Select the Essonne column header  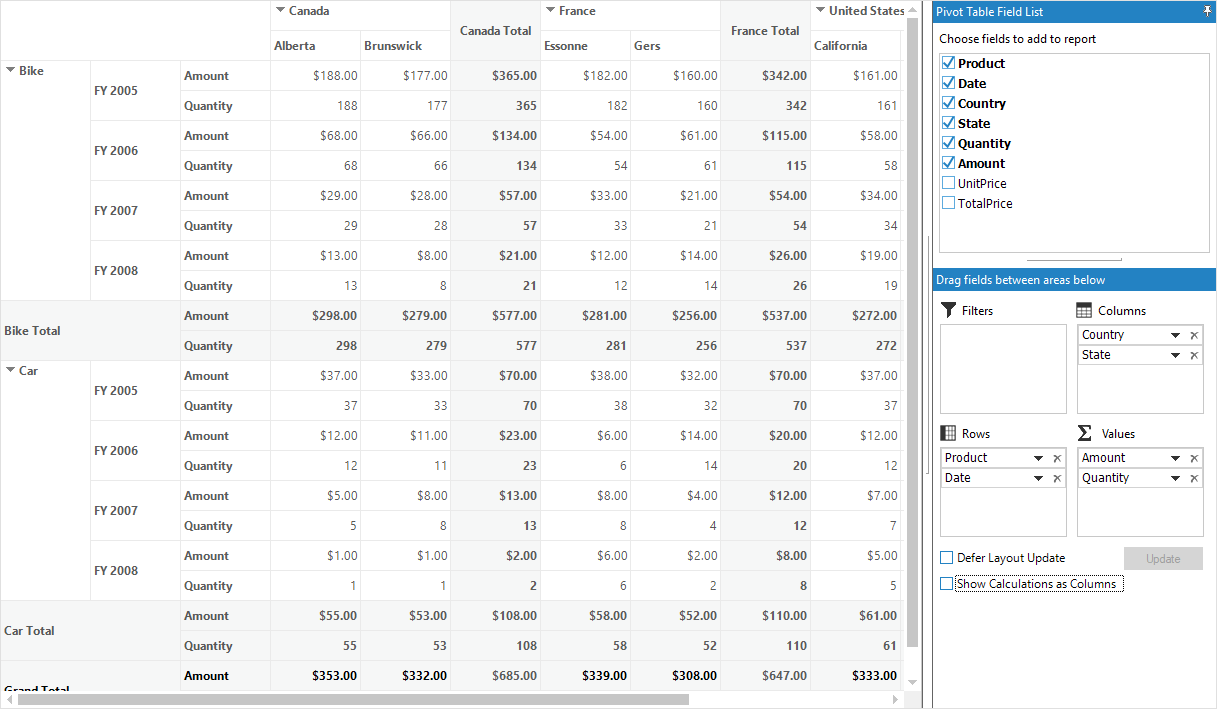tap(585, 46)
